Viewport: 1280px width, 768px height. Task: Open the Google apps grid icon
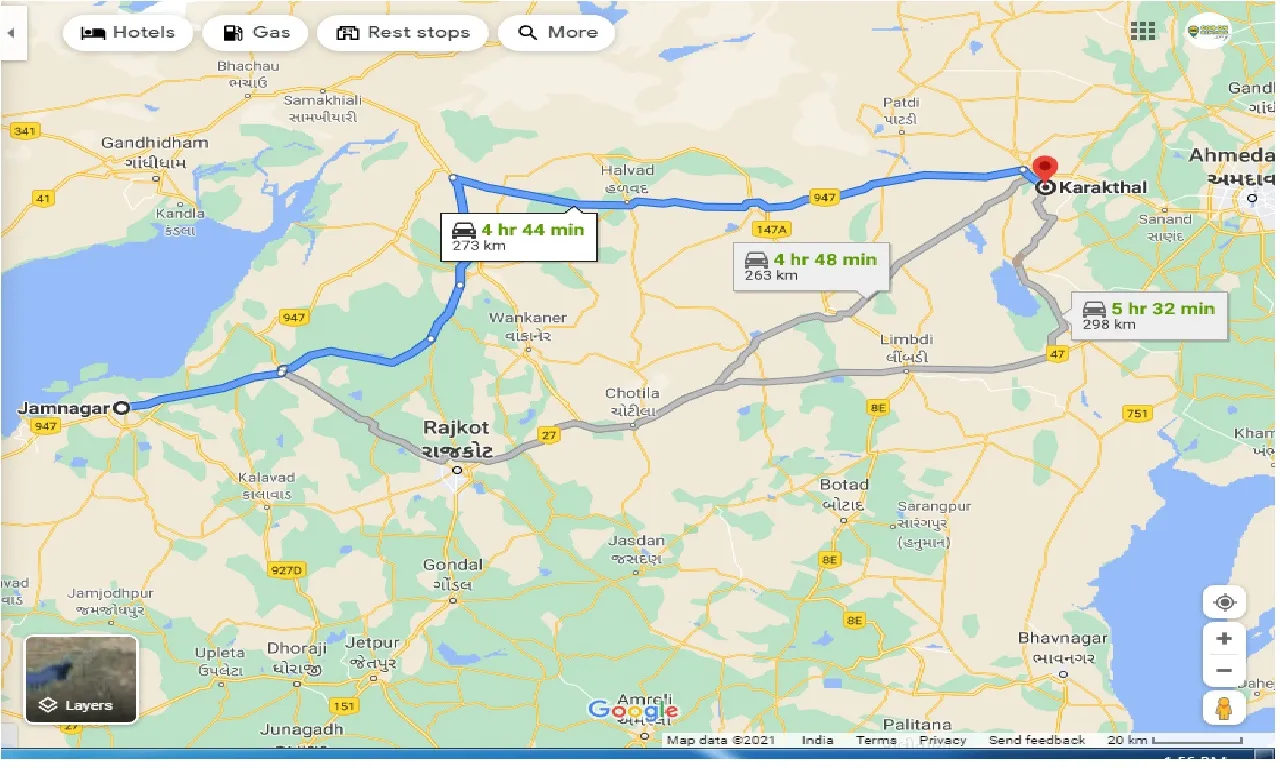click(x=1142, y=31)
